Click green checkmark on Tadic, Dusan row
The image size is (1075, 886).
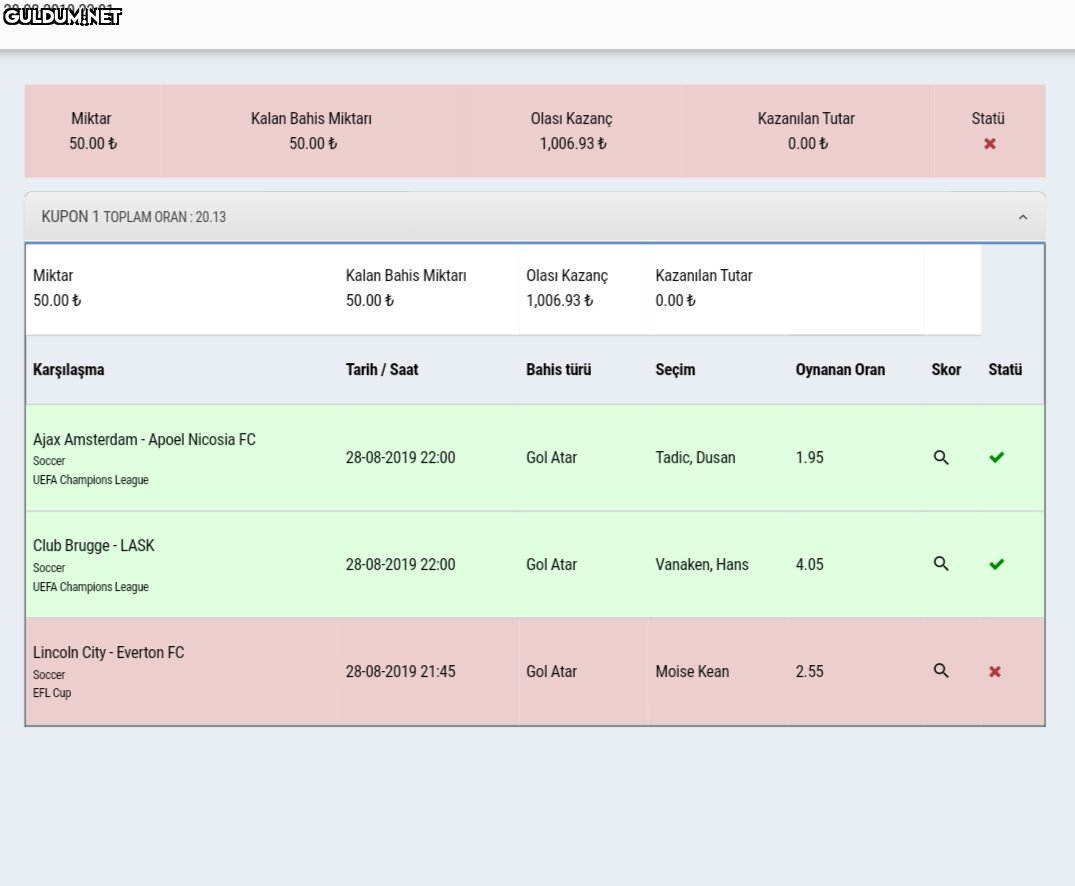click(x=996, y=458)
